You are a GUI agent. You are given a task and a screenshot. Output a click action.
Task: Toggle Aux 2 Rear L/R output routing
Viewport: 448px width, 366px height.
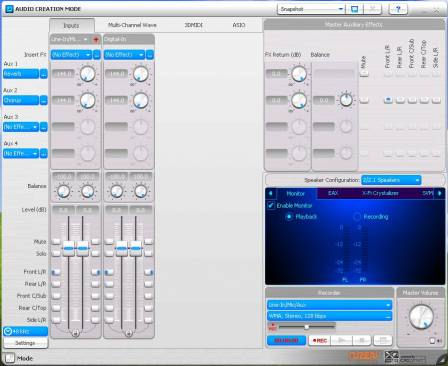tap(400, 100)
